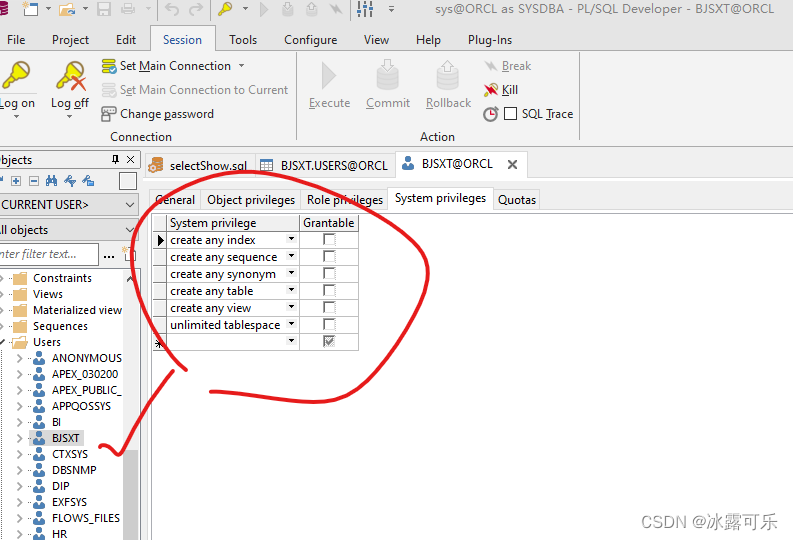Check Grantable for create any view
Image resolution: width=793 pixels, height=540 pixels.
tap(329, 307)
